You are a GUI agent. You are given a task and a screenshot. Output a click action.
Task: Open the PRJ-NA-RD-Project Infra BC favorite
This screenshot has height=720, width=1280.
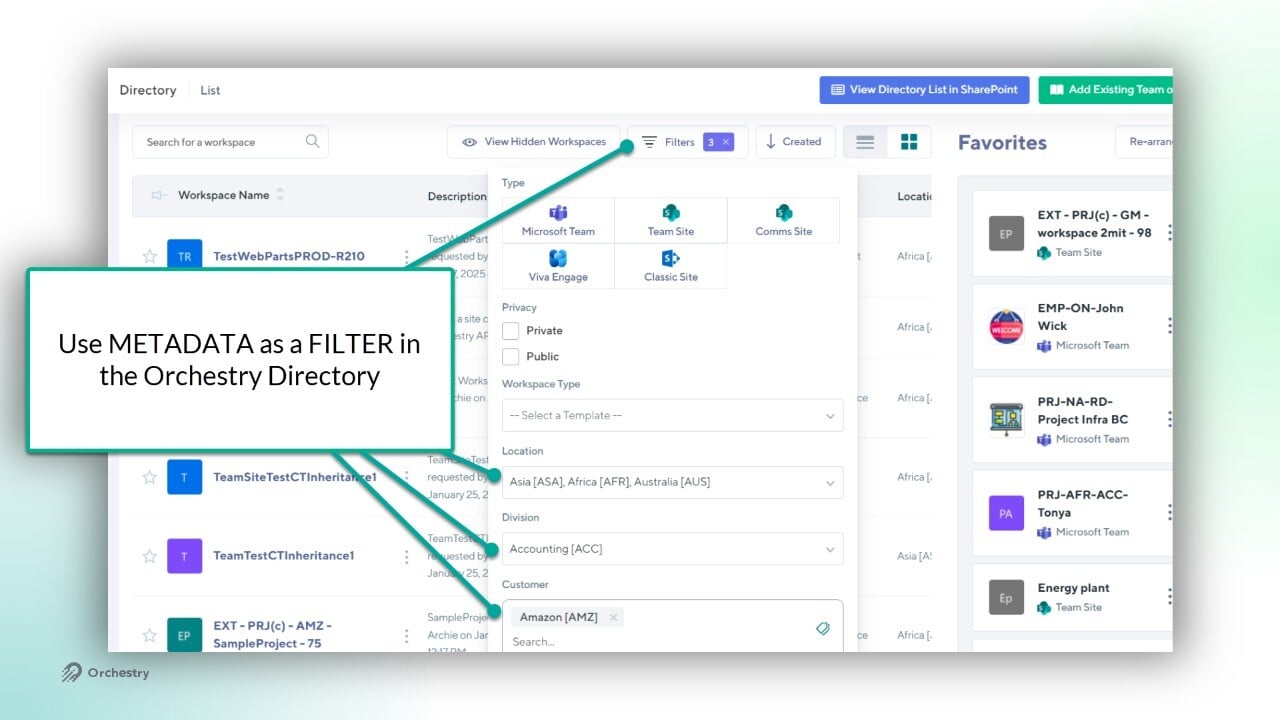coord(1082,410)
